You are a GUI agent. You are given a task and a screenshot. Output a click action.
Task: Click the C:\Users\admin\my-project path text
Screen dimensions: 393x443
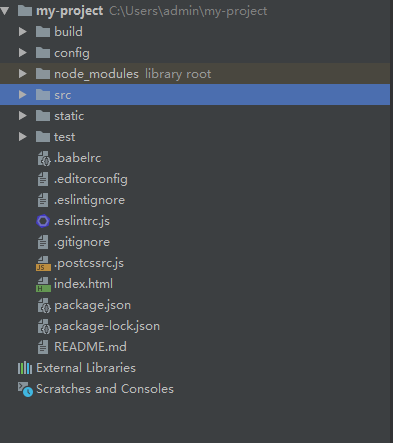click(188, 11)
